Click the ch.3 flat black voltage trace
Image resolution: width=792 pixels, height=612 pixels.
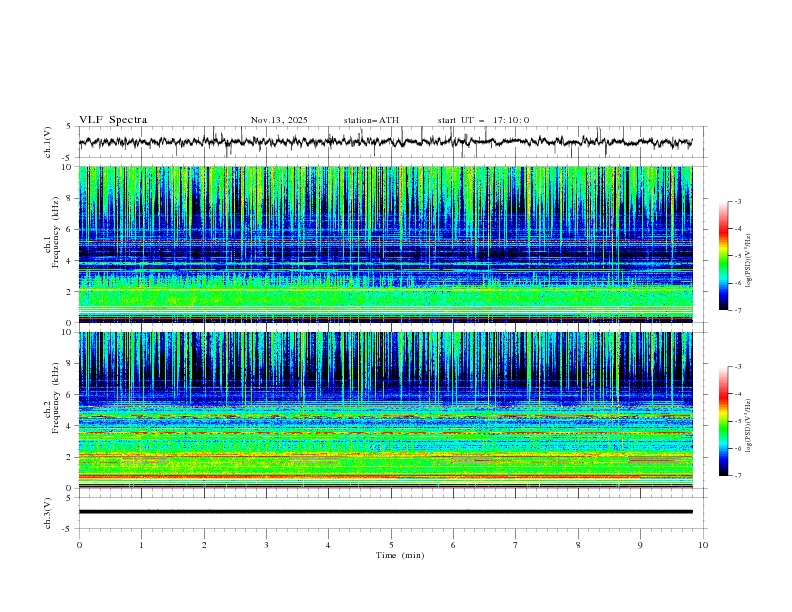pyautogui.click(x=385, y=512)
